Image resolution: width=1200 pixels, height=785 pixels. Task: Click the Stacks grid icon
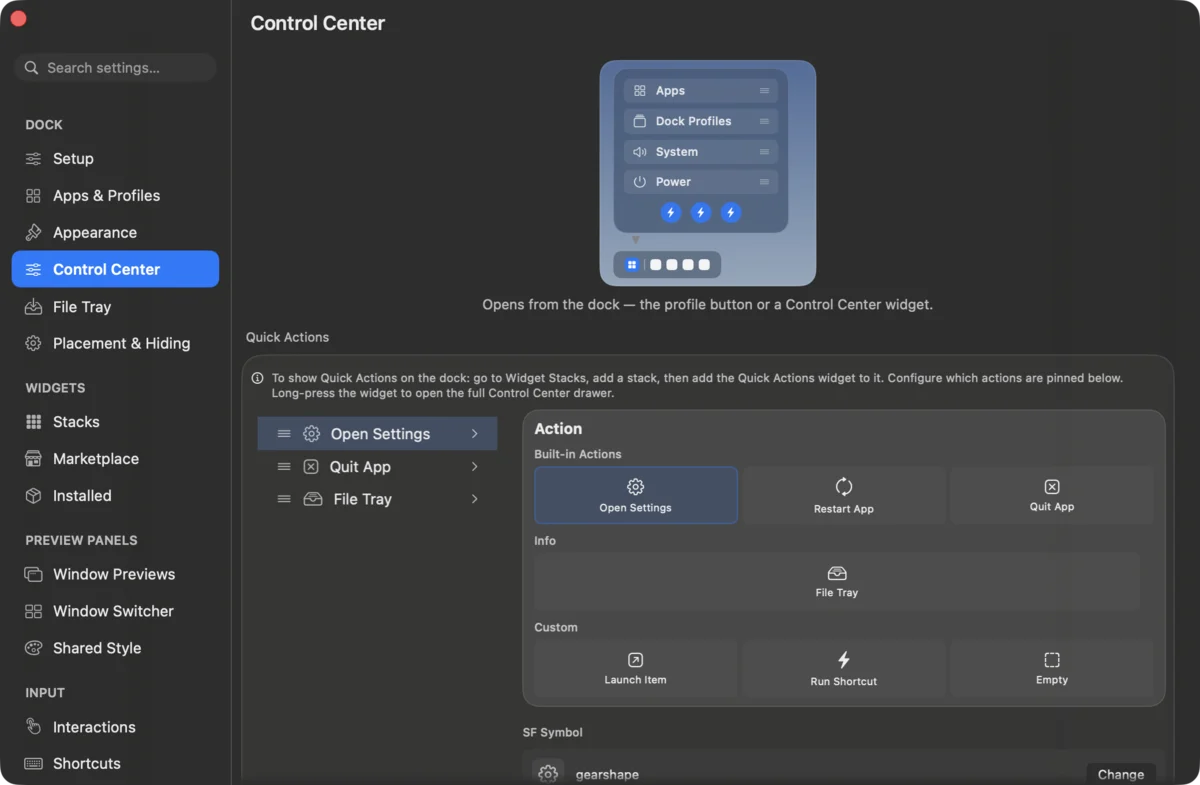(x=34, y=422)
